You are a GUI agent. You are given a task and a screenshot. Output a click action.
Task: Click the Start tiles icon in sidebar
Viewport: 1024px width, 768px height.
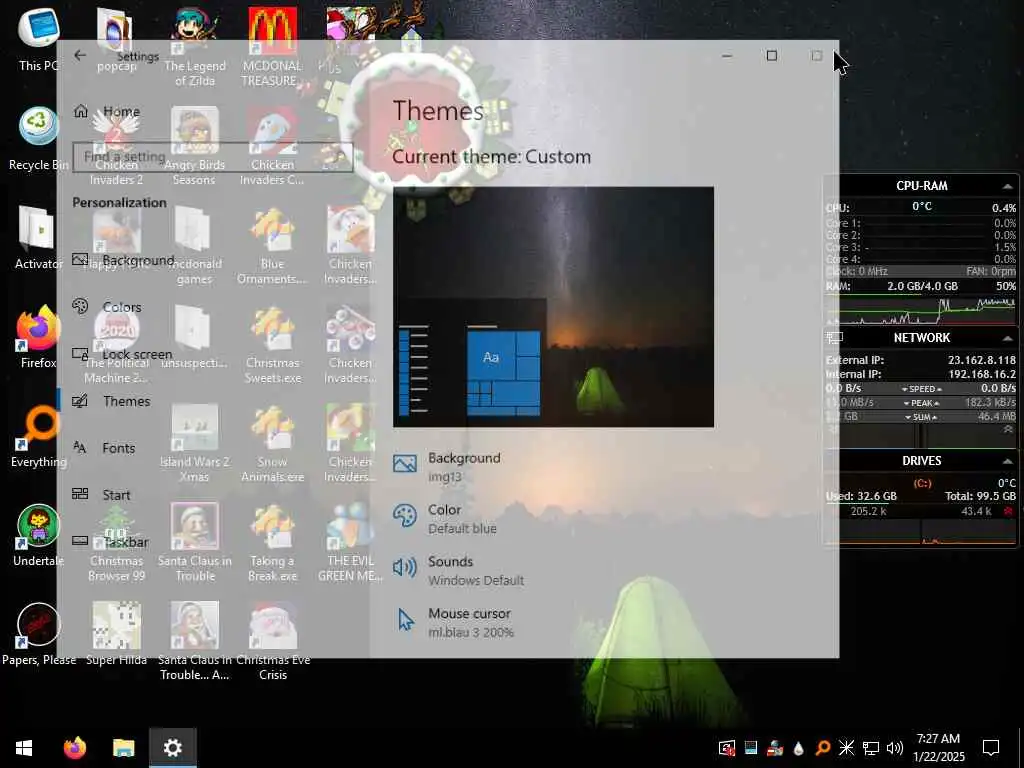(x=80, y=494)
